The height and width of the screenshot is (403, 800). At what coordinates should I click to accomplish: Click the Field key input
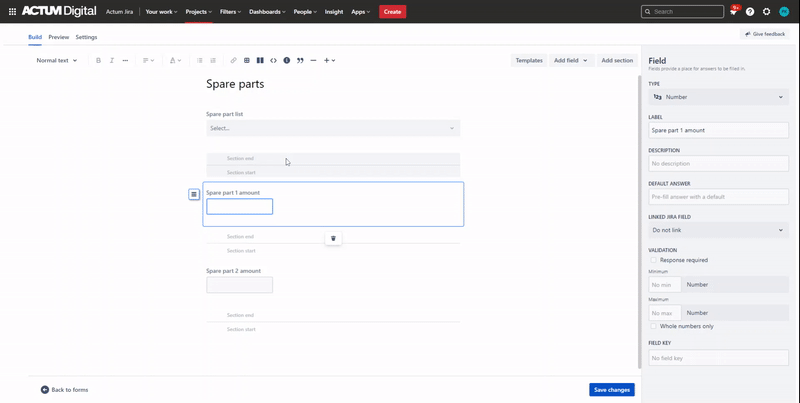pos(718,358)
